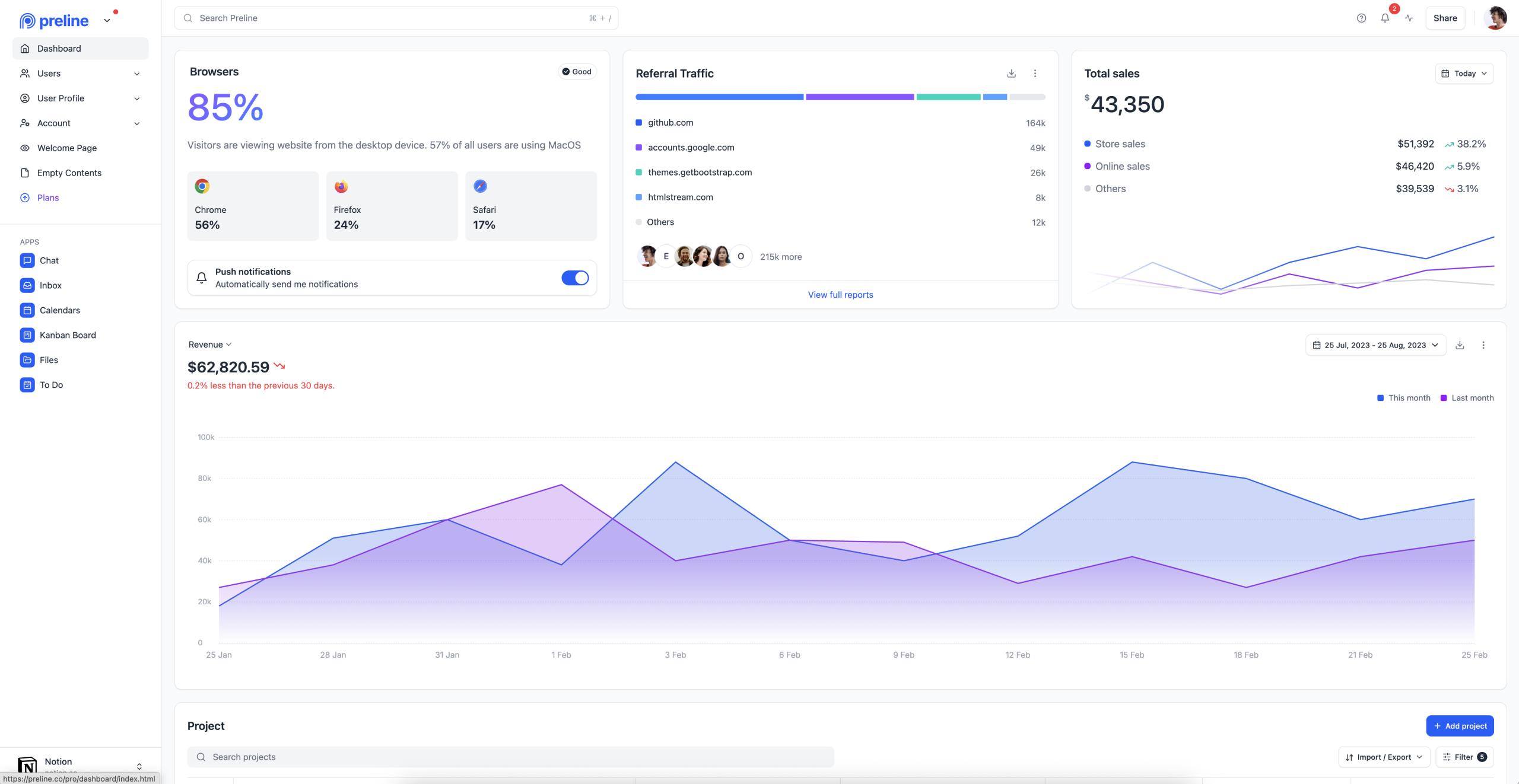Open the Calendars app
Image resolution: width=1519 pixels, height=784 pixels.
[60, 310]
